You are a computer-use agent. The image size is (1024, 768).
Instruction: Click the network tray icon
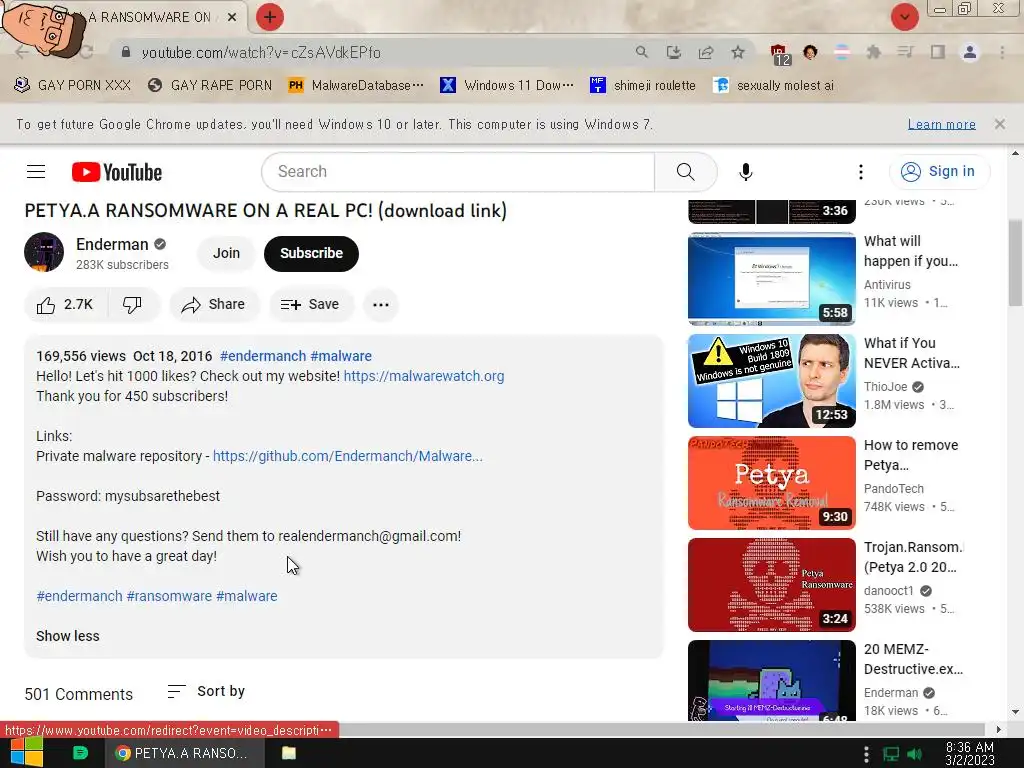click(x=891, y=754)
